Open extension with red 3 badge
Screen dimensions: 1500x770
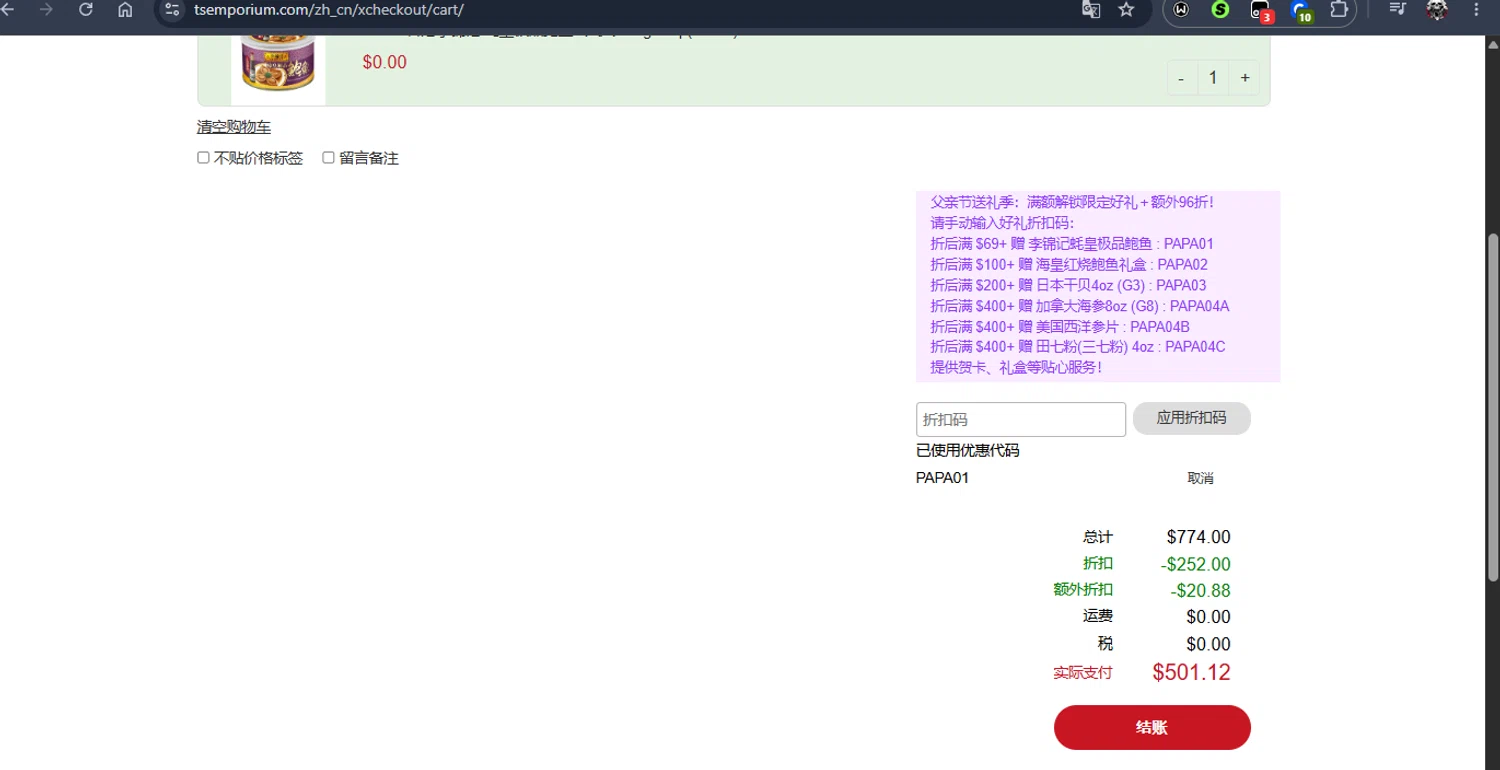[1261, 10]
